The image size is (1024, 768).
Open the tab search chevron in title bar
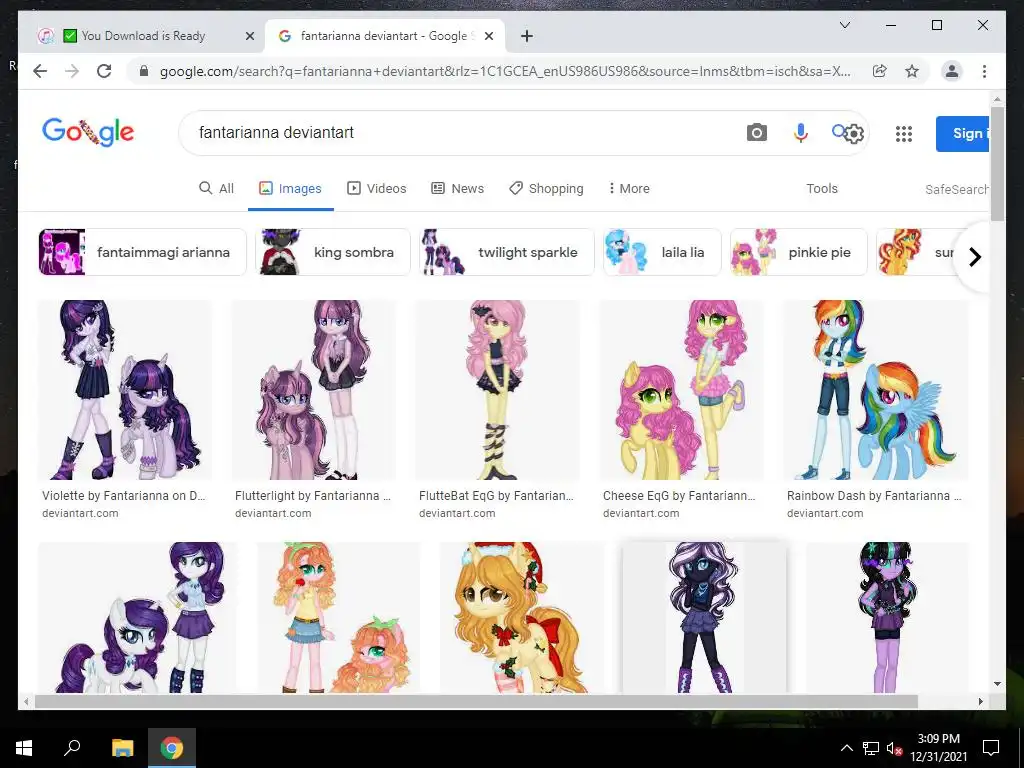click(x=844, y=25)
